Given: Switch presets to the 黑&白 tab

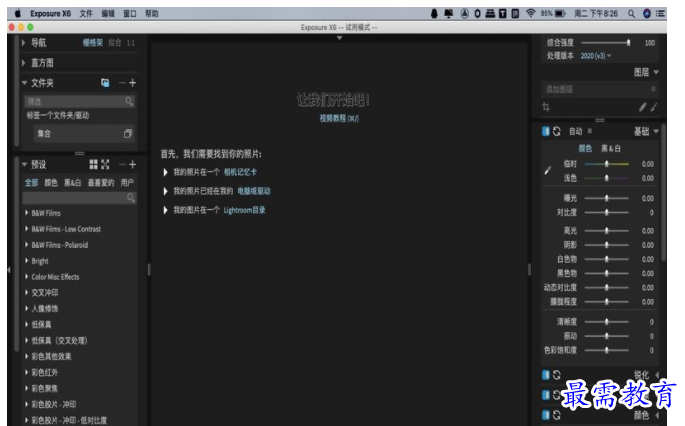Looking at the screenshot, I should [x=73, y=183].
